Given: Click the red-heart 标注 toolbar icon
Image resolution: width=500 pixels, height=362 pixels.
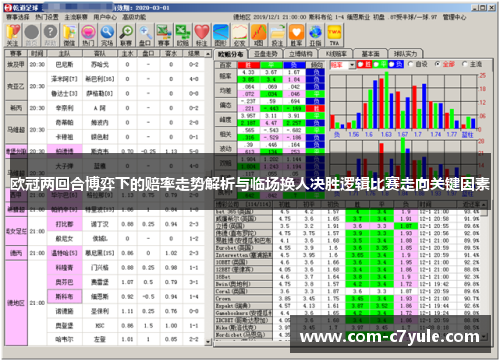Looking at the screenshot, I should click(202, 35).
